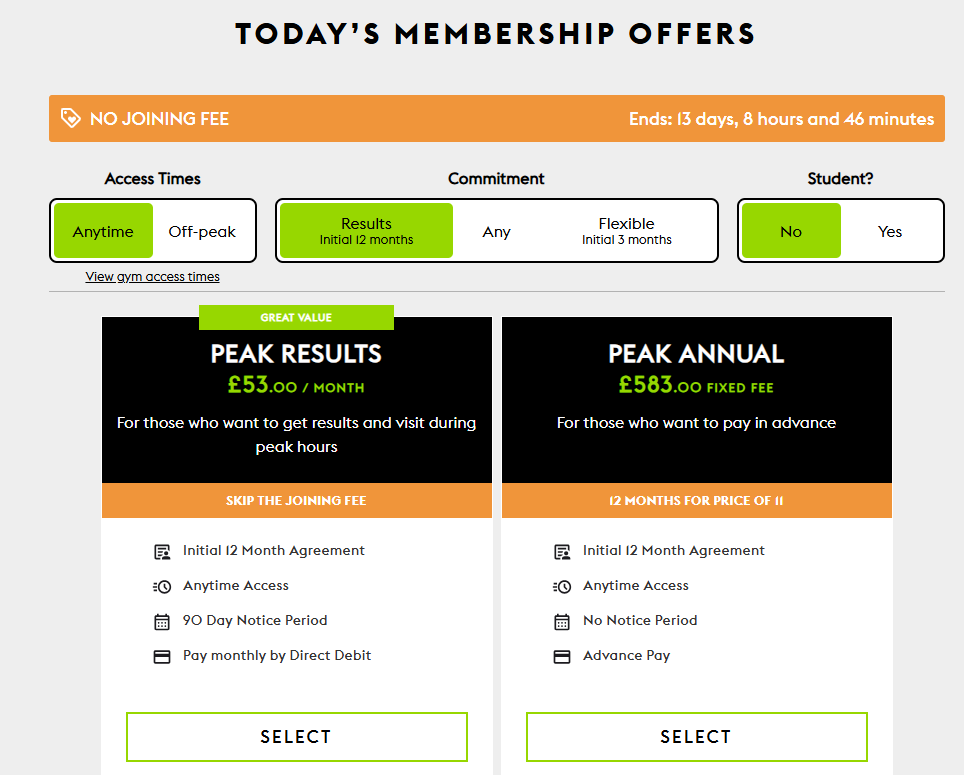Click the agreement icon on Peak Annual card
The height and width of the screenshot is (775, 964).
tap(562, 549)
